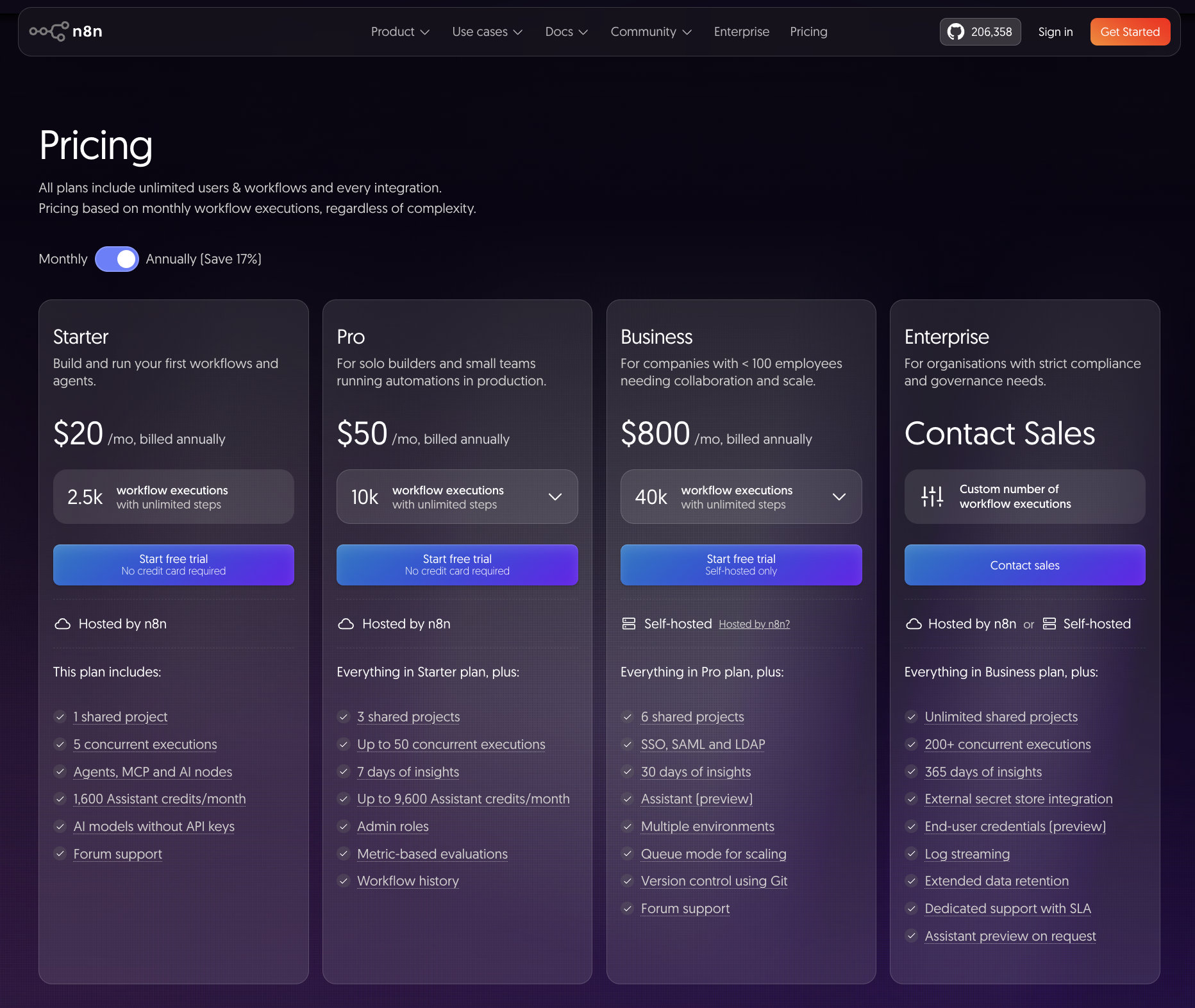Click 'Agents, MCP and AI nodes' feature

click(x=153, y=772)
